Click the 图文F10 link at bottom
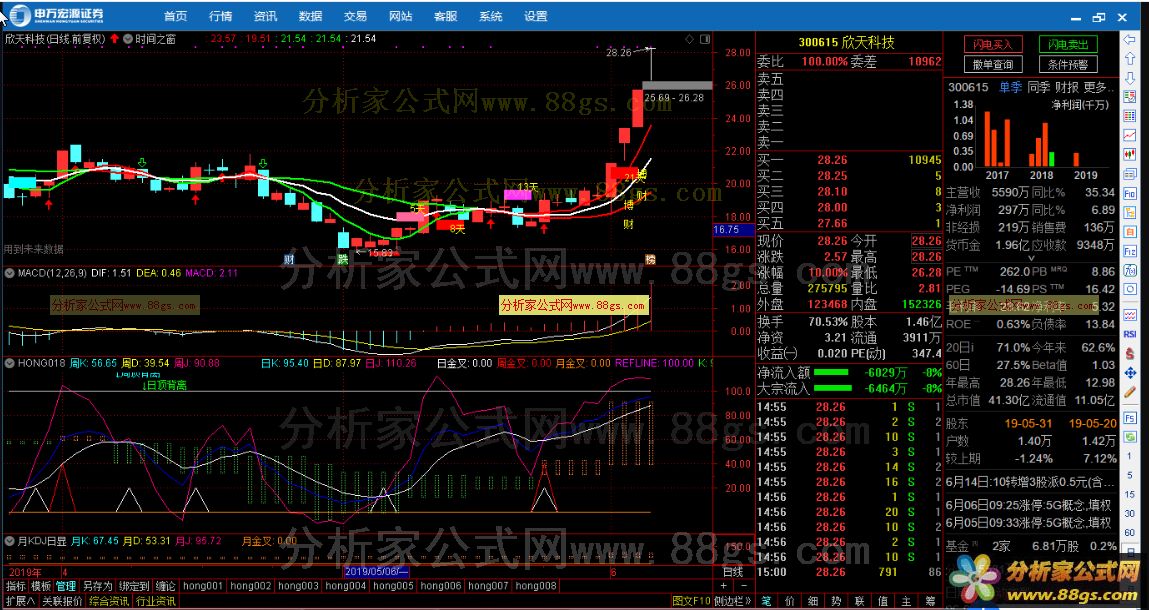 point(692,601)
